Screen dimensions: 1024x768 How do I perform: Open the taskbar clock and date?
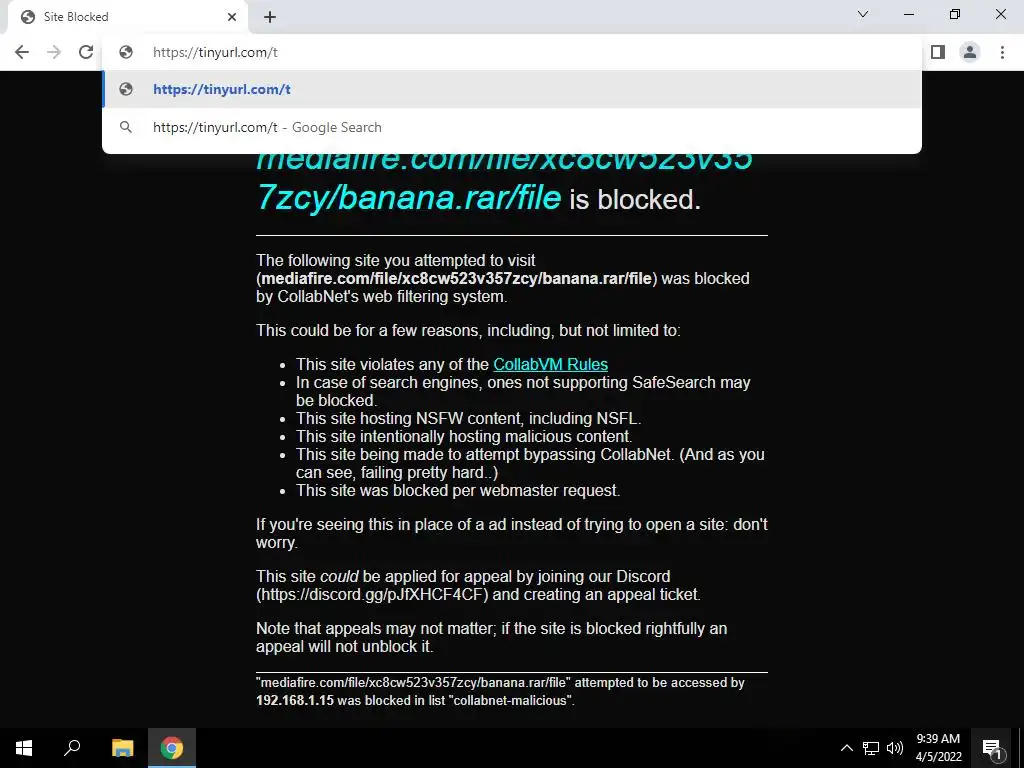pos(938,748)
